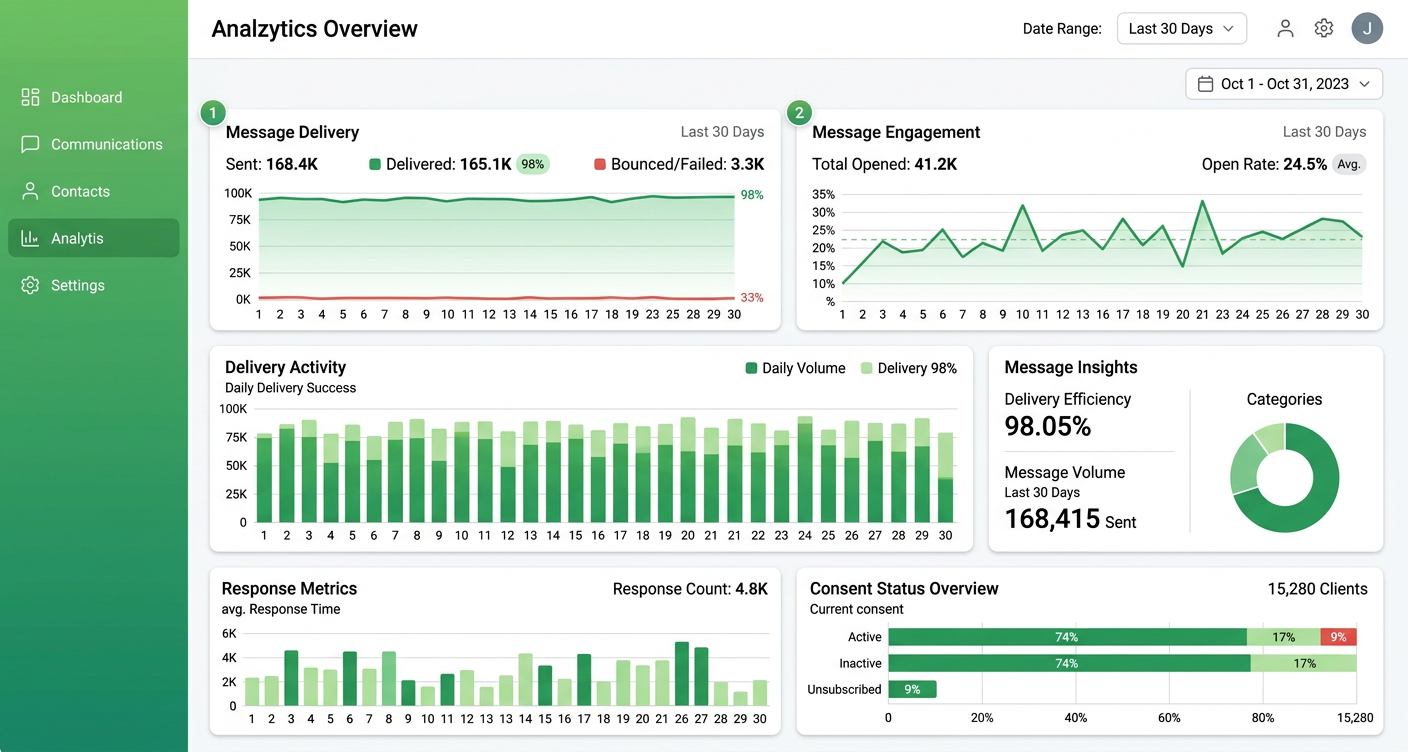Click the Analytis bar chart icon
Screen dimensions: 1408x752
[x=30, y=238]
